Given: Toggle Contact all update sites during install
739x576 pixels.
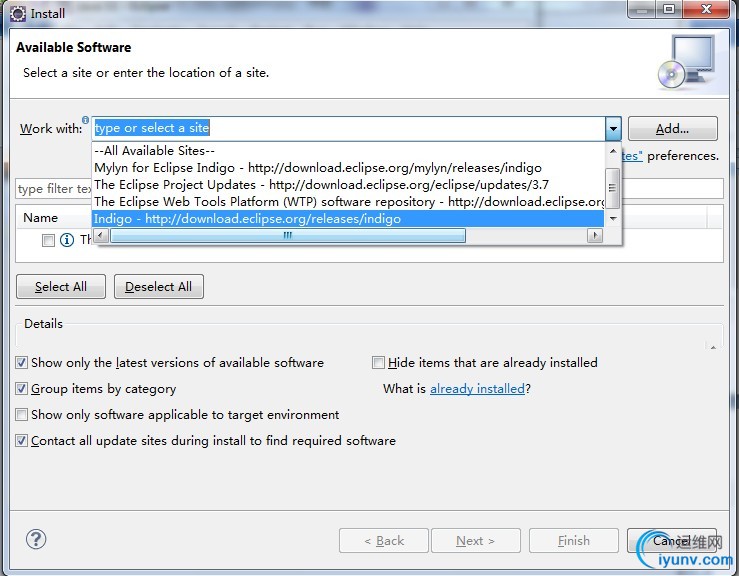Looking at the screenshot, I should (x=21, y=440).
